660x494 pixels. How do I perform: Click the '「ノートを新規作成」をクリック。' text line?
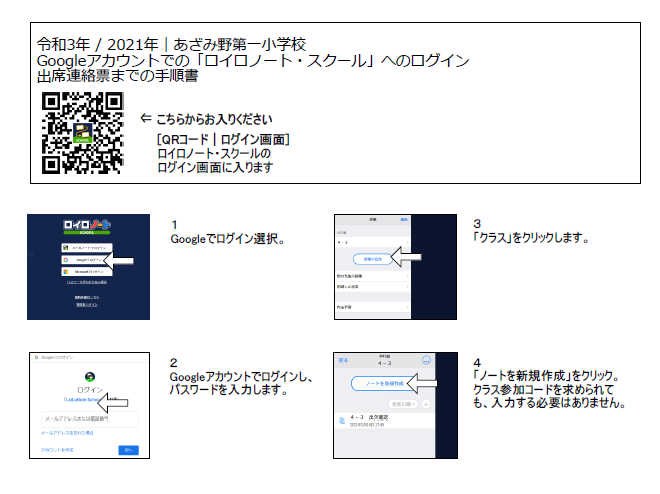click(x=546, y=375)
